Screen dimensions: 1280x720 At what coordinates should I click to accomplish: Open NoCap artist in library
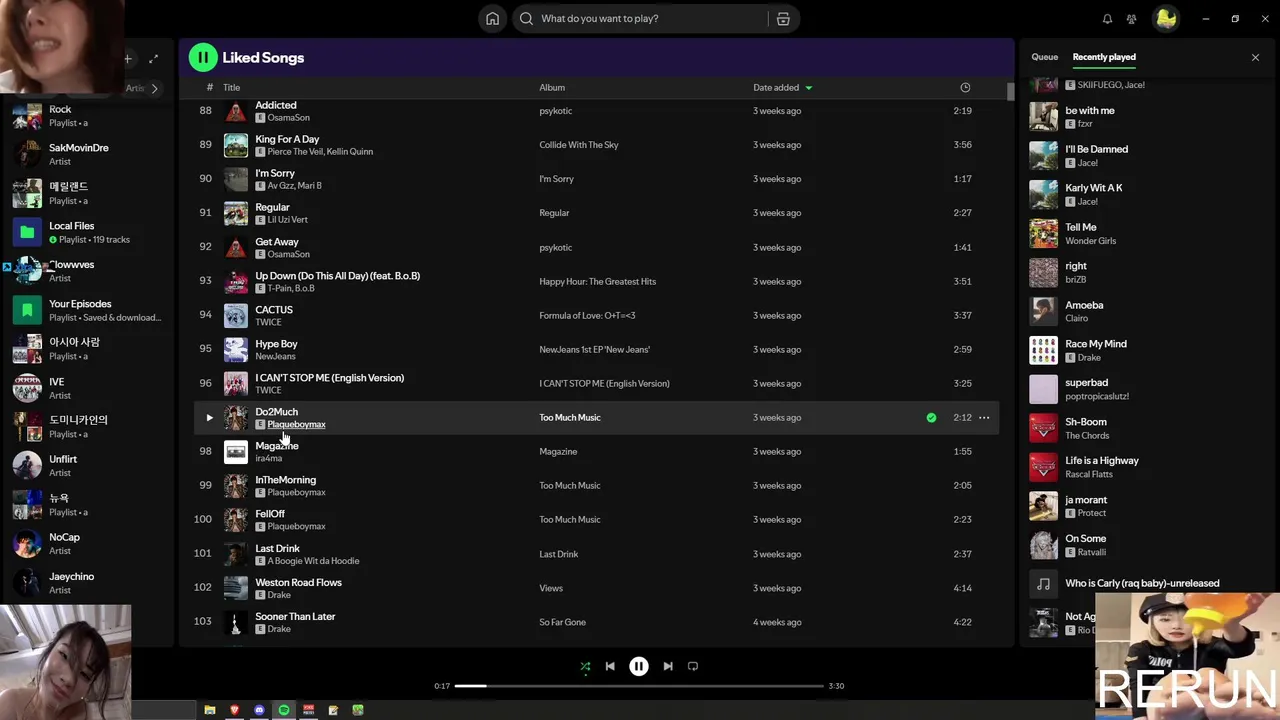pyautogui.click(x=88, y=544)
